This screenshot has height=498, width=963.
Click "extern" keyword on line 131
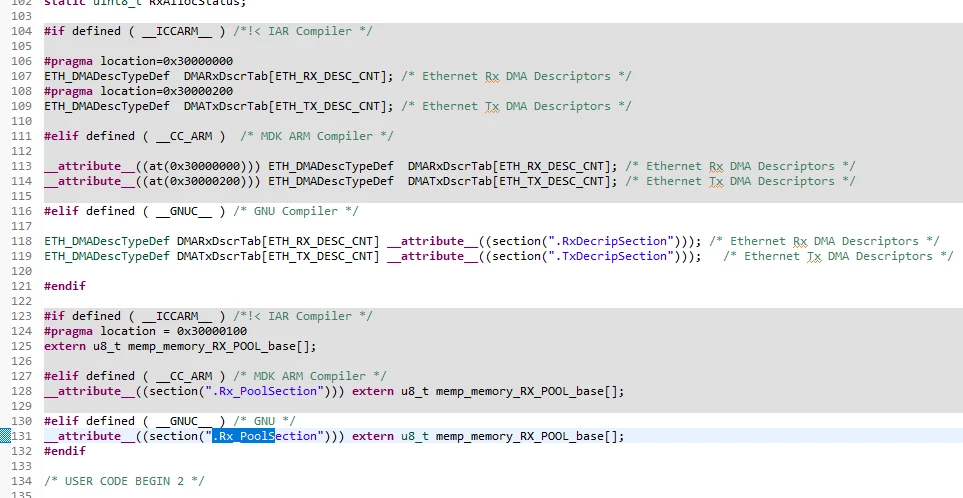[373, 436]
